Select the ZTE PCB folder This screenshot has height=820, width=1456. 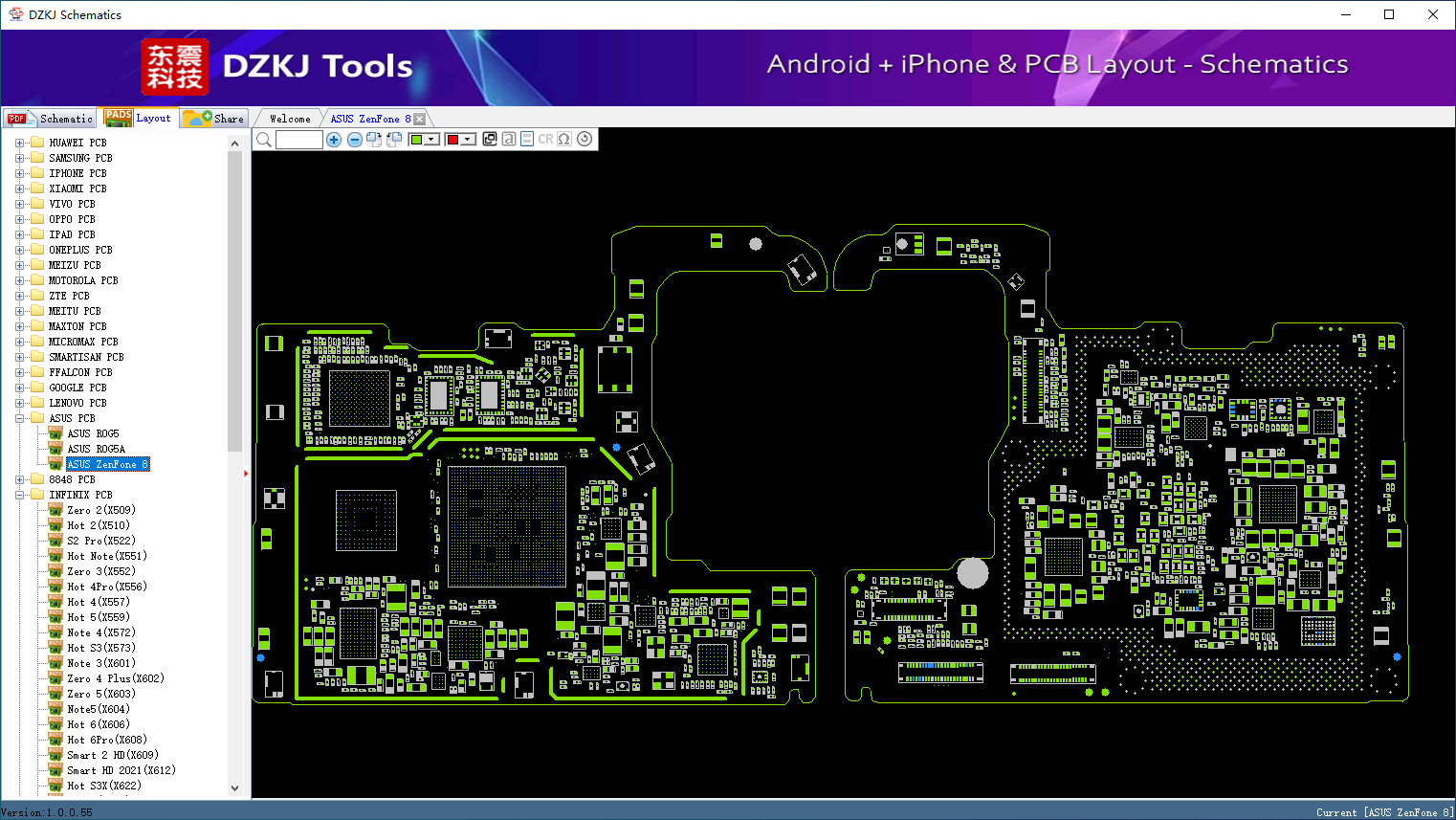click(69, 296)
